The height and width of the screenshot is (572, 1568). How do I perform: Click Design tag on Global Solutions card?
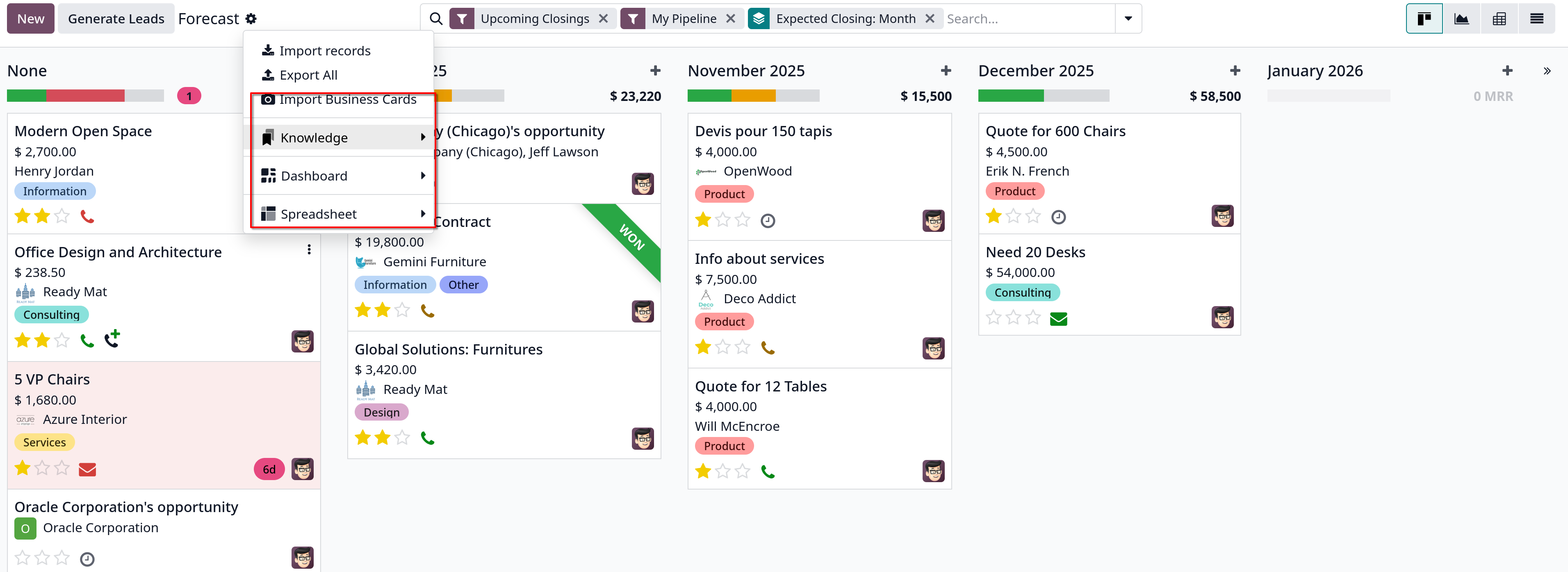(382, 412)
